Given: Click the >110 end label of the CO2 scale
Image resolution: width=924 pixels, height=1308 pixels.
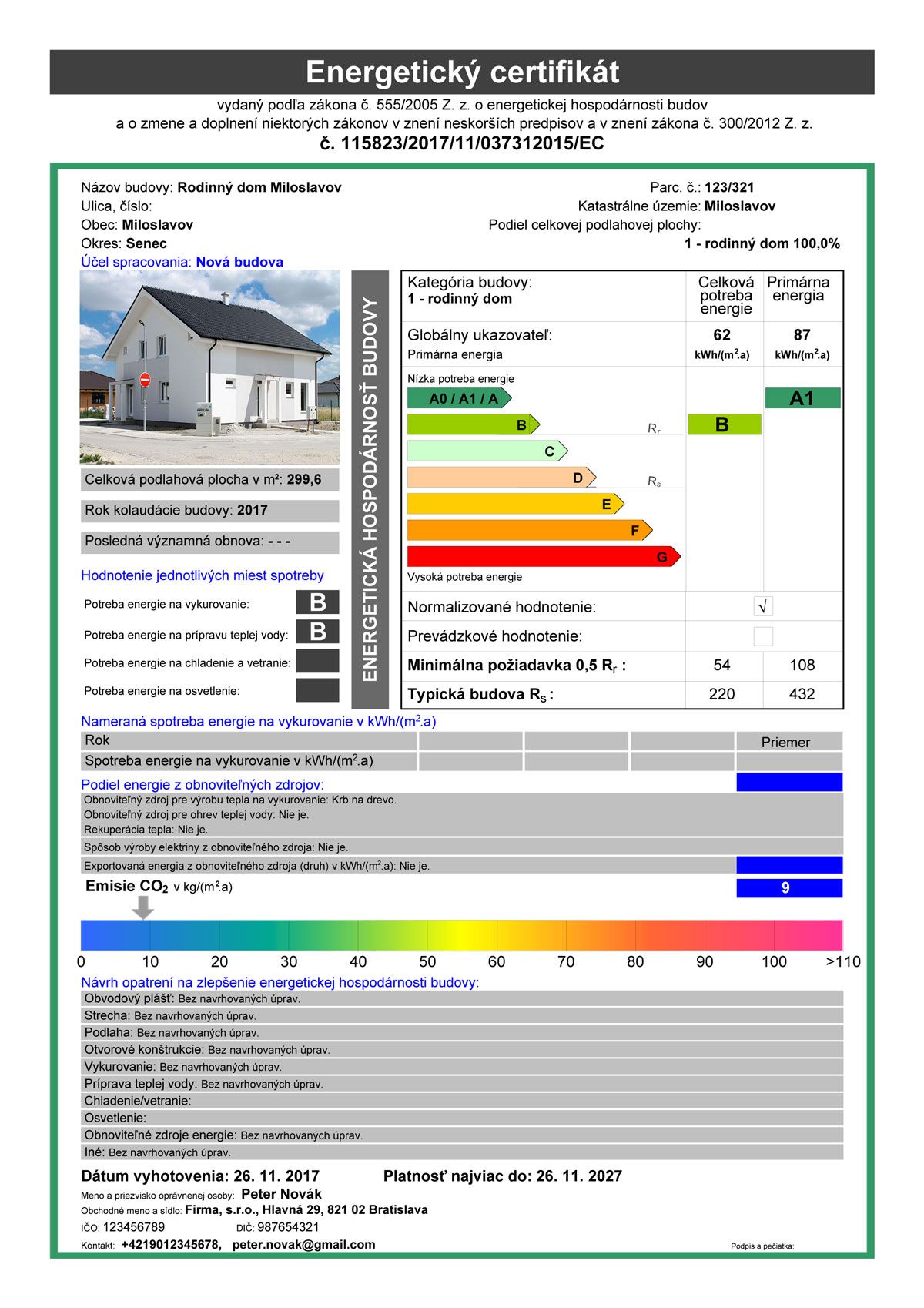Looking at the screenshot, I should [x=843, y=962].
